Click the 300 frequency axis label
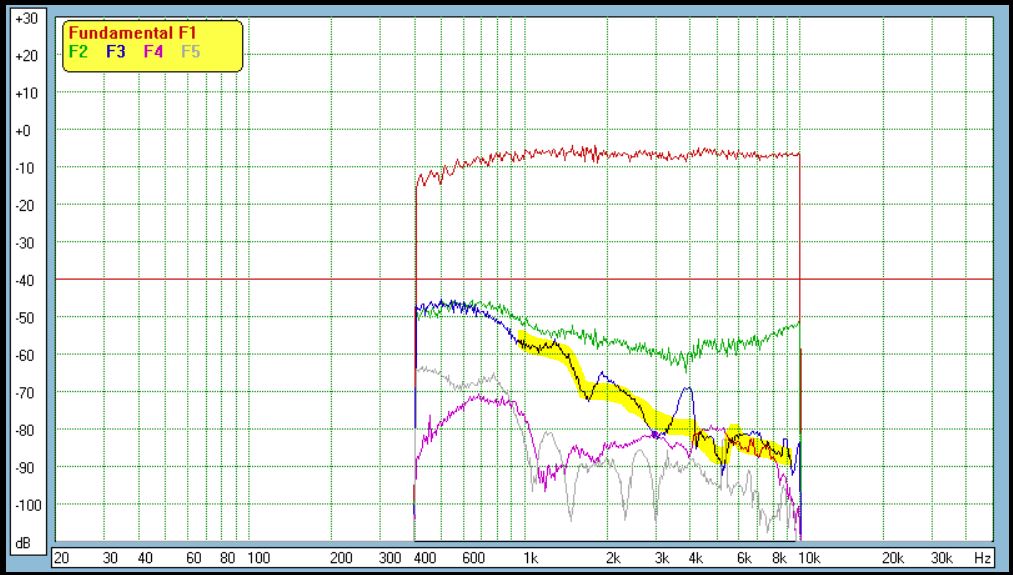This screenshot has width=1013, height=575. pyautogui.click(x=390, y=558)
